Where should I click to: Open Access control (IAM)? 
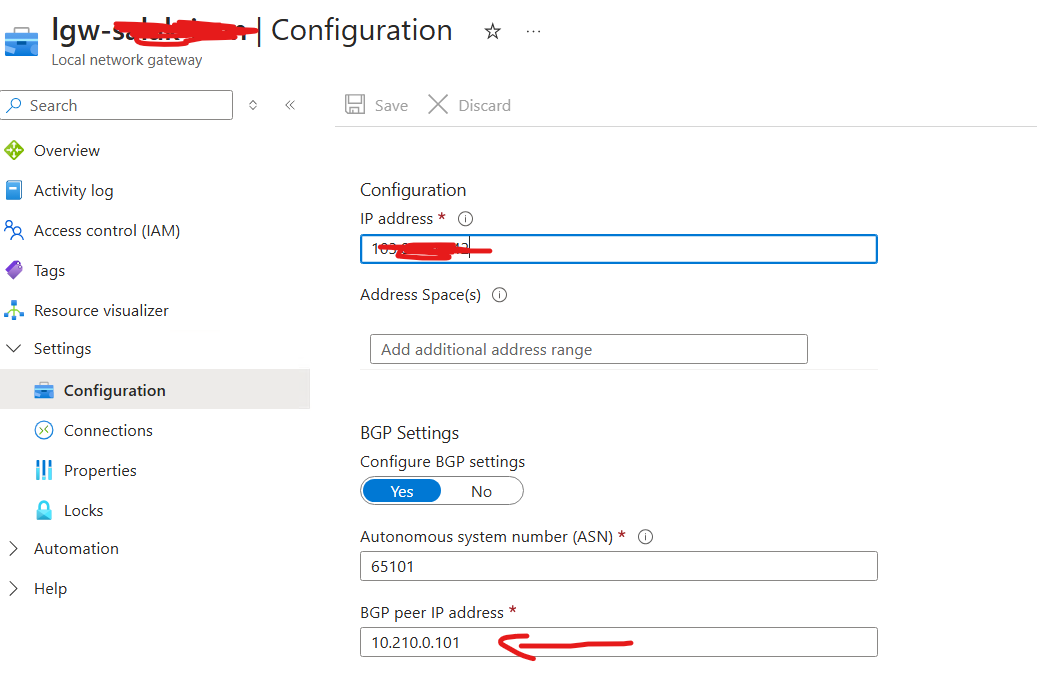click(x=107, y=231)
